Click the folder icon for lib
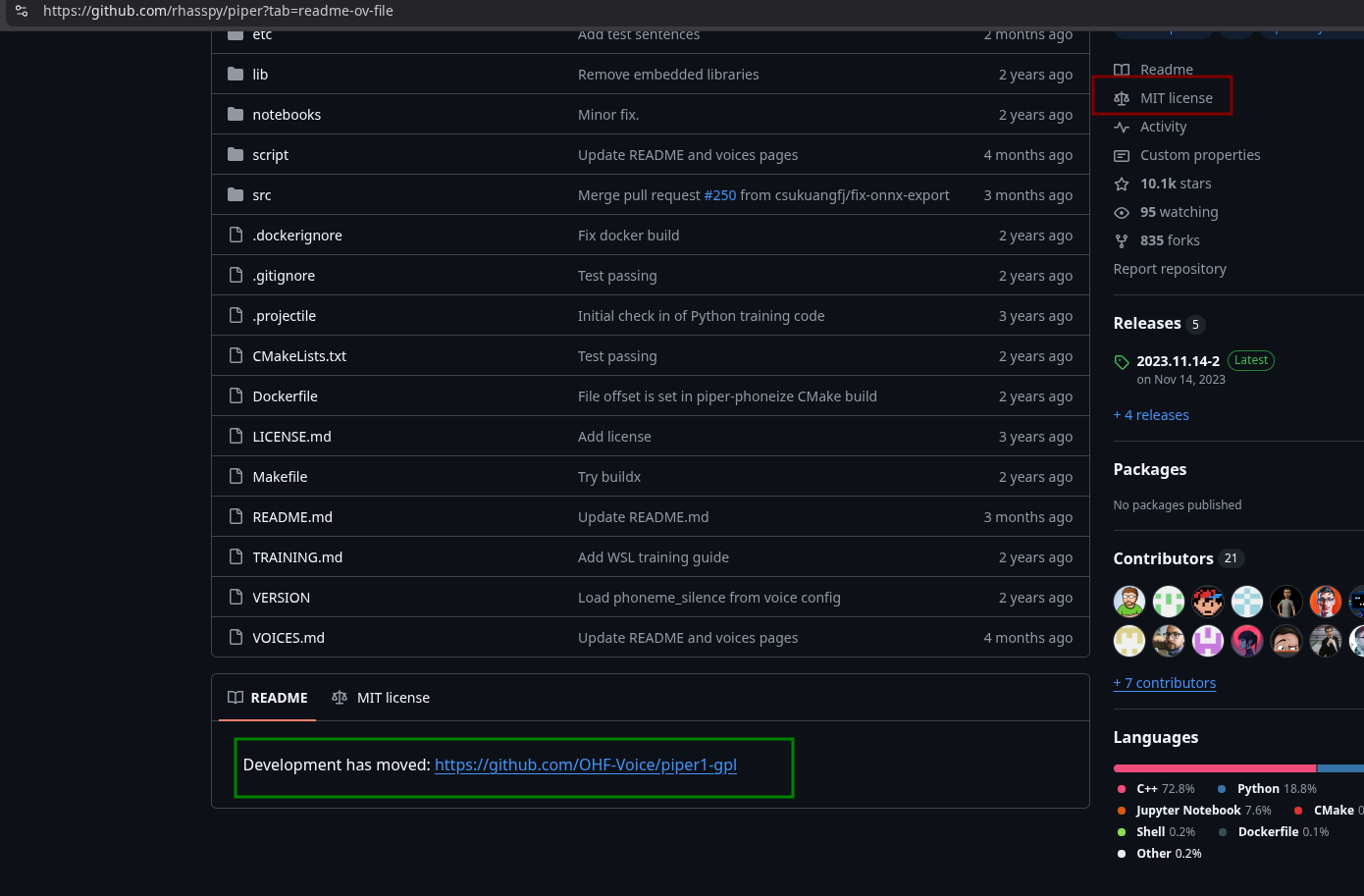Screen dimensions: 1364x896 click(236, 75)
